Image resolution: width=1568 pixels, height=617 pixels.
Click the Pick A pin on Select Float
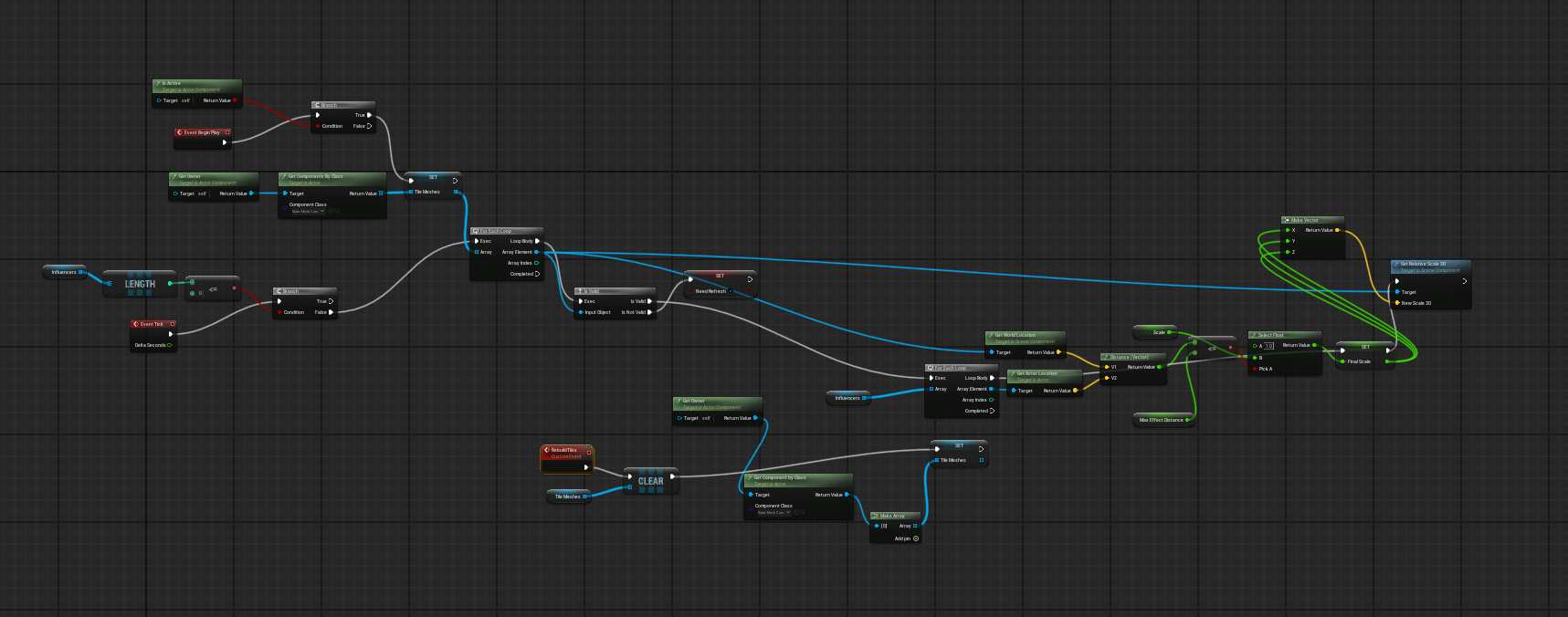tap(1255, 369)
